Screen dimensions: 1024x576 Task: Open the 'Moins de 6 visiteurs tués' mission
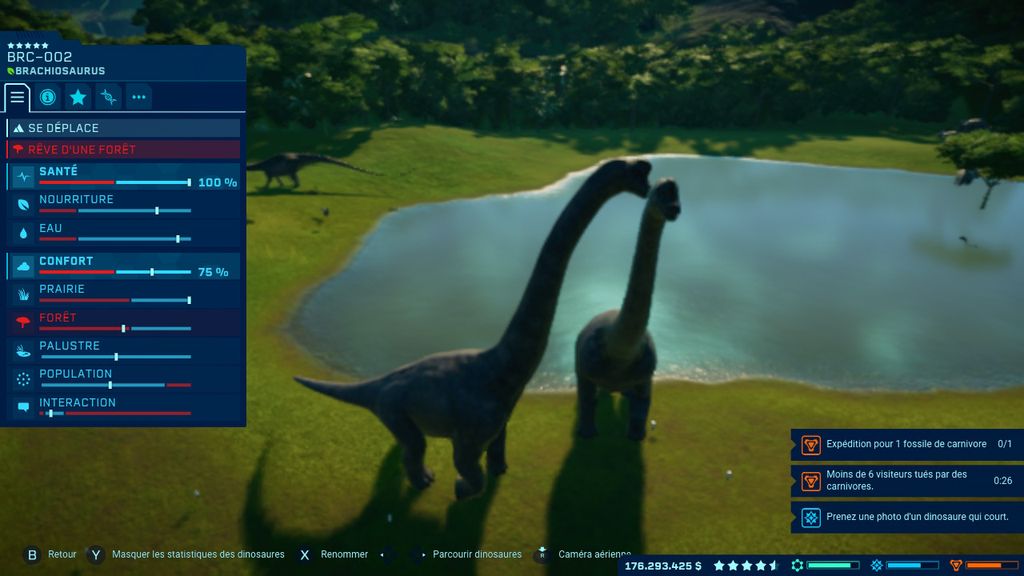click(907, 481)
